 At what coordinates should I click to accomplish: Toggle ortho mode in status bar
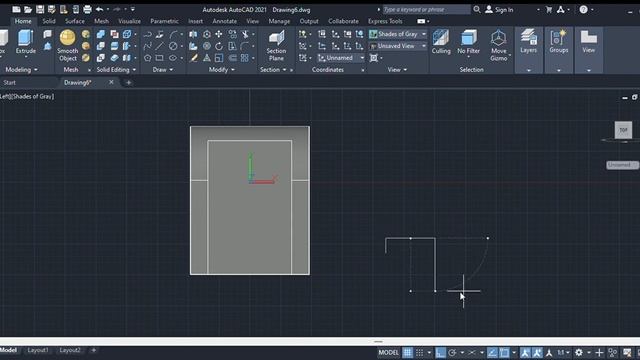440,352
